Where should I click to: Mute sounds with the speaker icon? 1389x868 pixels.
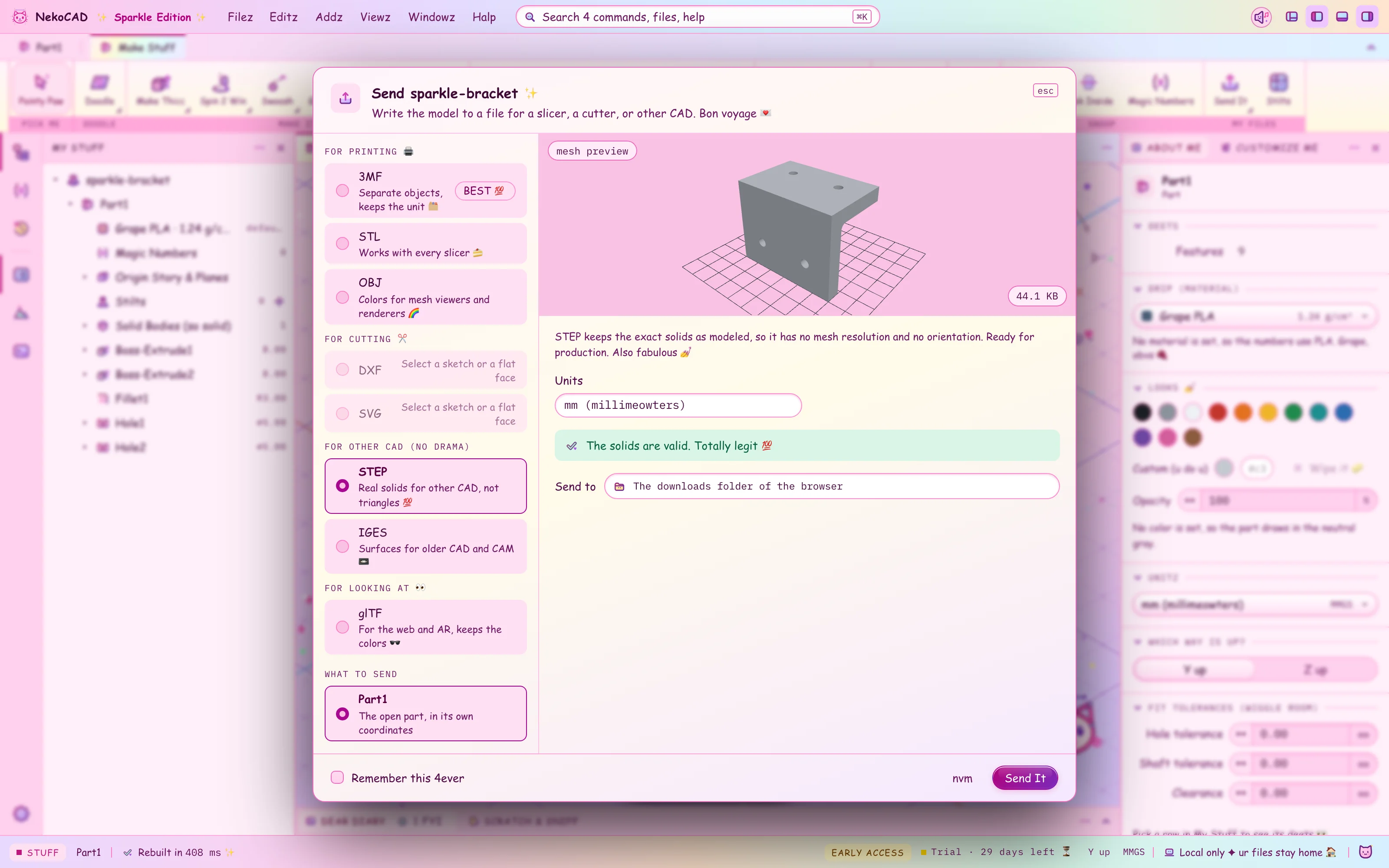click(1261, 16)
